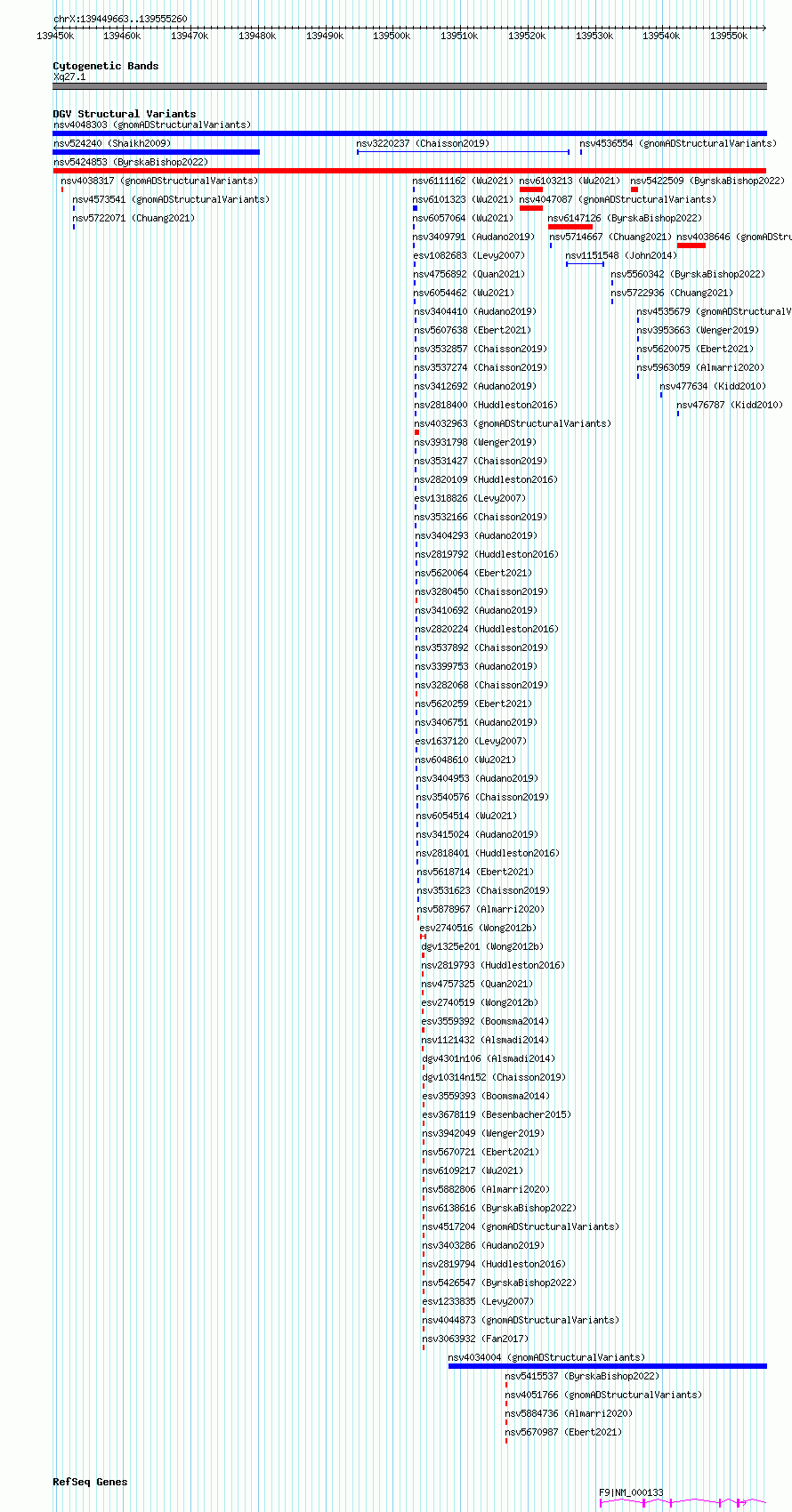Viewport: 792px width, 1512px height.
Task: Open esv2740516 (Wong2012b) label
Action: (478, 928)
